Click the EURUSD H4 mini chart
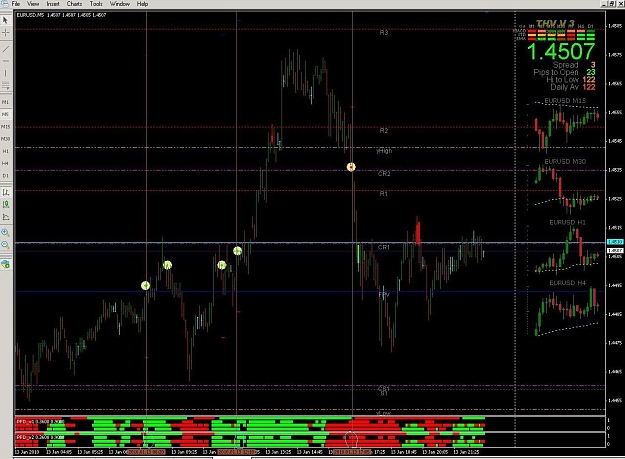The width and height of the screenshot is (625, 459). click(x=565, y=308)
